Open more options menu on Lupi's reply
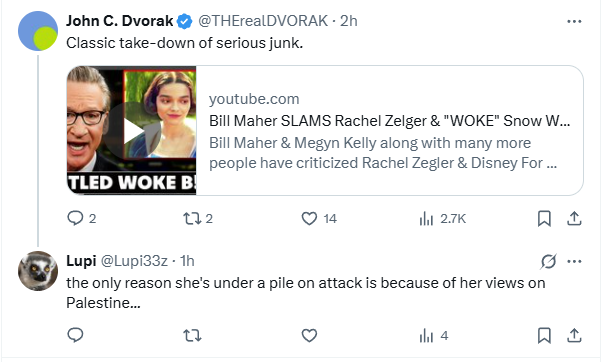The image size is (602, 362). (x=574, y=261)
